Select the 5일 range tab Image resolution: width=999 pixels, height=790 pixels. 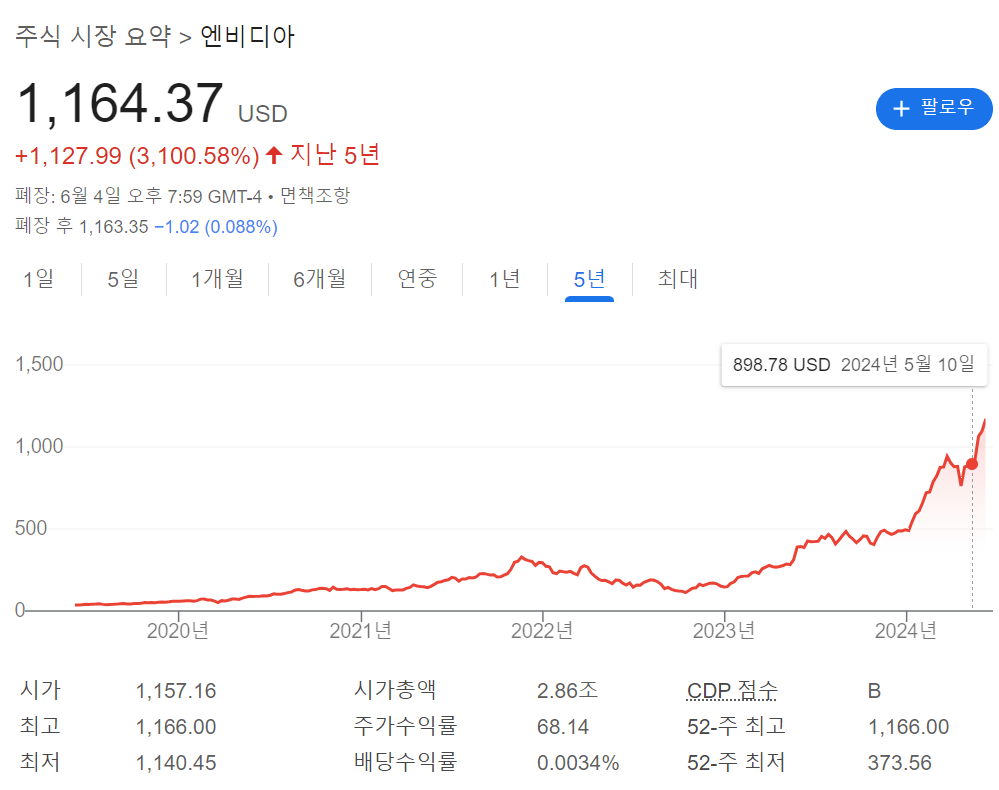(x=123, y=279)
